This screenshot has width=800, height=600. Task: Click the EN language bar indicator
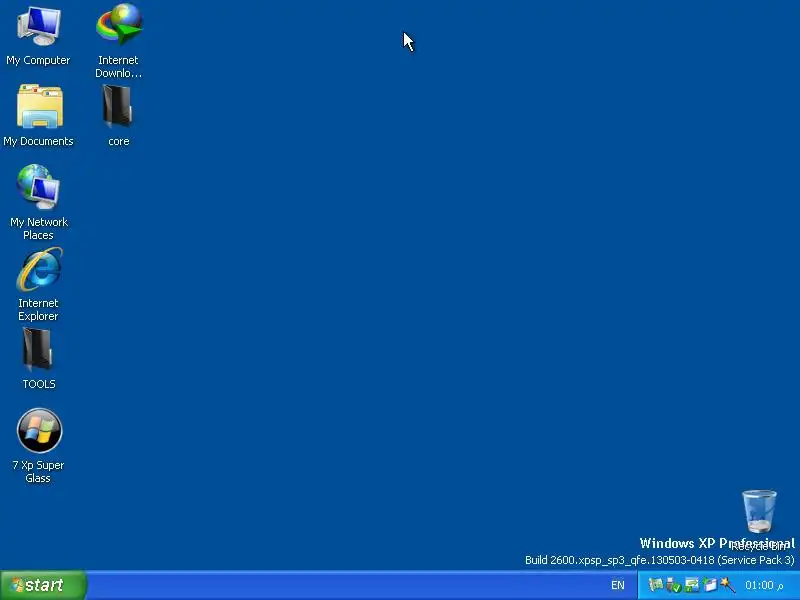(x=618, y=585)
